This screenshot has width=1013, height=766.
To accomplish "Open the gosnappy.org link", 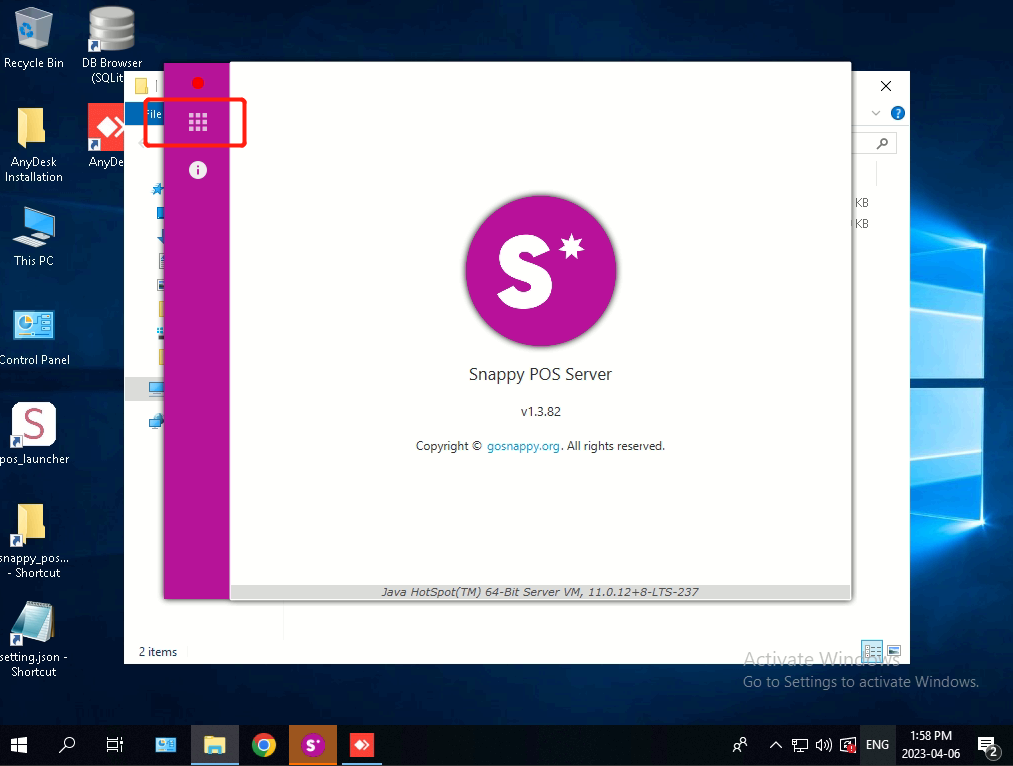I will [523, 446].
